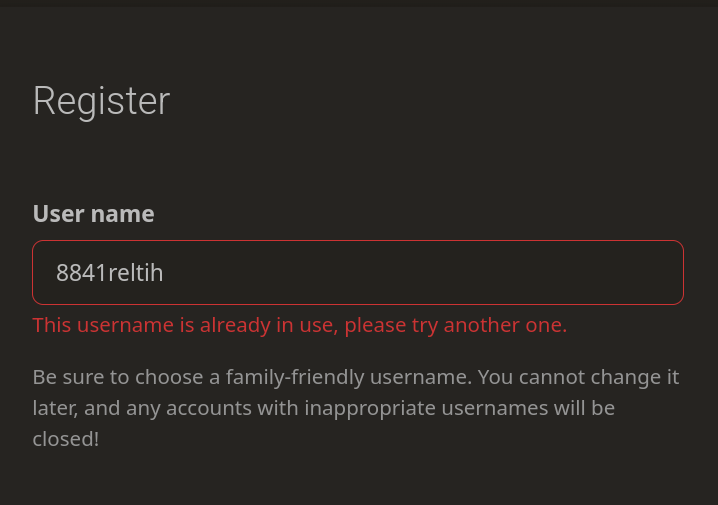Click the blank area below the closed! text
The height and width of the screenshot is (505, 718).
[x=359, y=478]
